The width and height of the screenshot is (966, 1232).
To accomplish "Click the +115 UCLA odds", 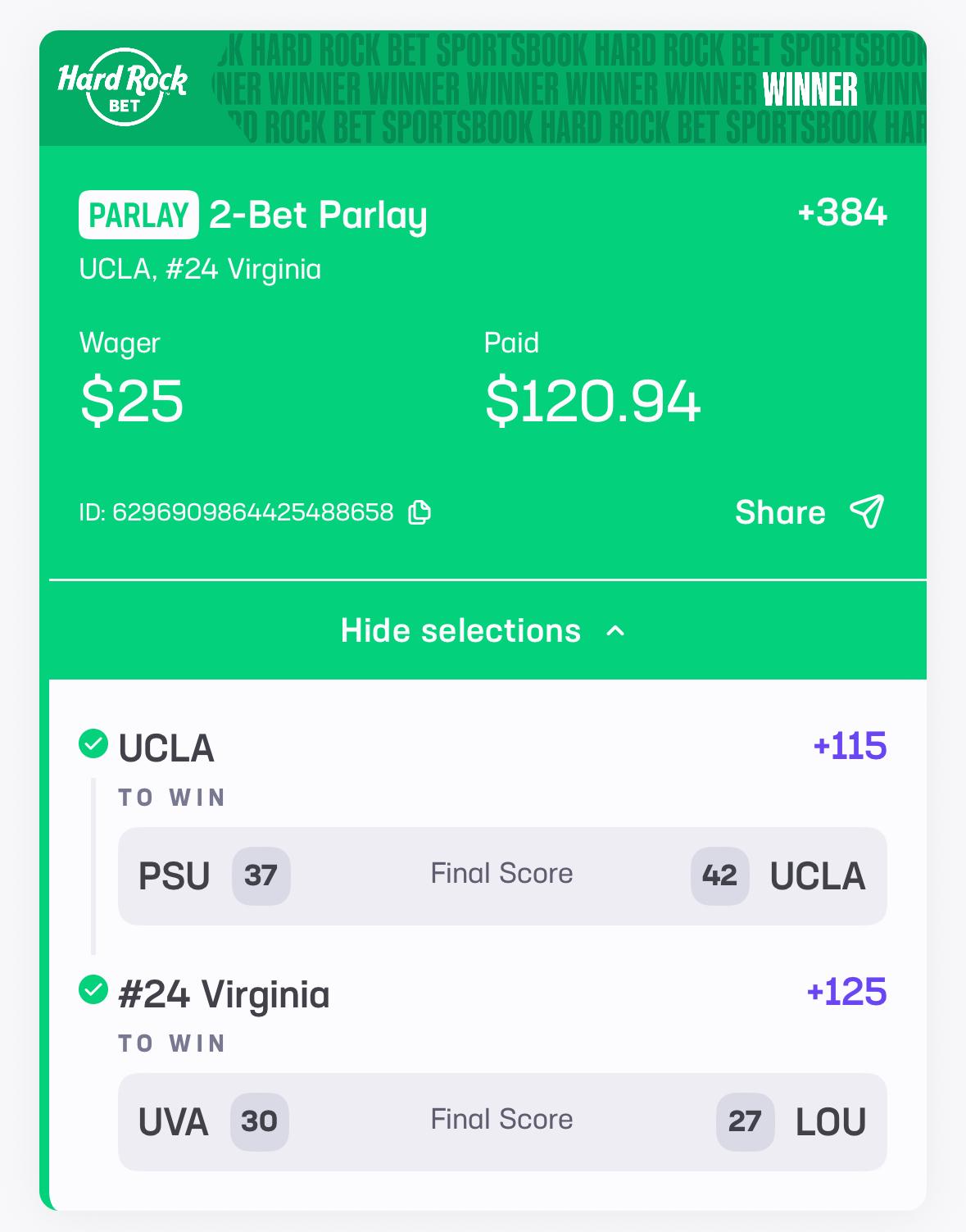I will [x=850, y=746].
